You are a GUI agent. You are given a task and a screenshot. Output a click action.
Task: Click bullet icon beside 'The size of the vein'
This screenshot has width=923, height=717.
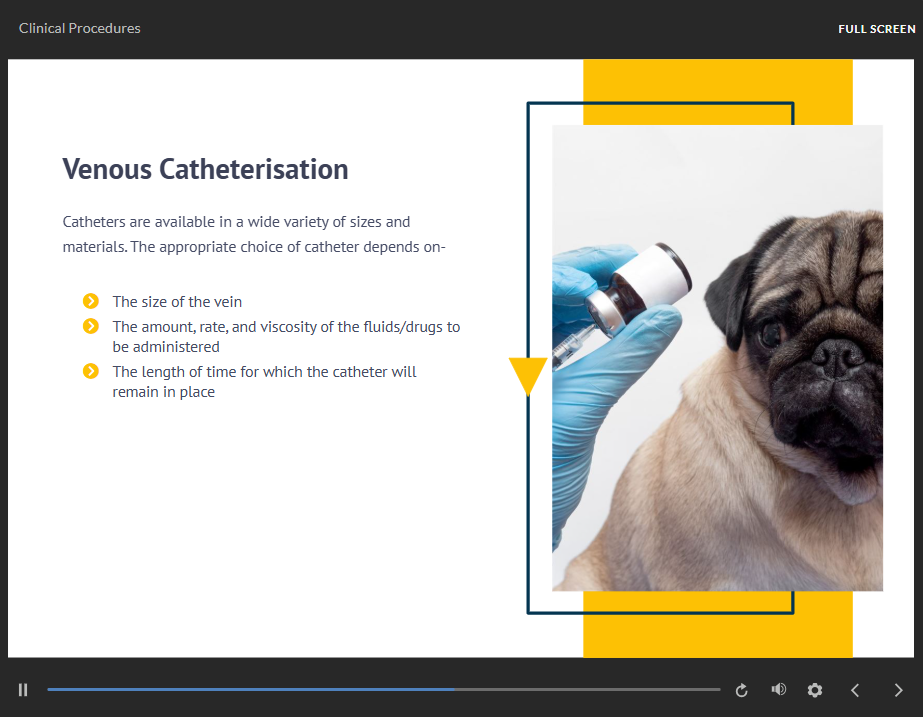point(91,301)
